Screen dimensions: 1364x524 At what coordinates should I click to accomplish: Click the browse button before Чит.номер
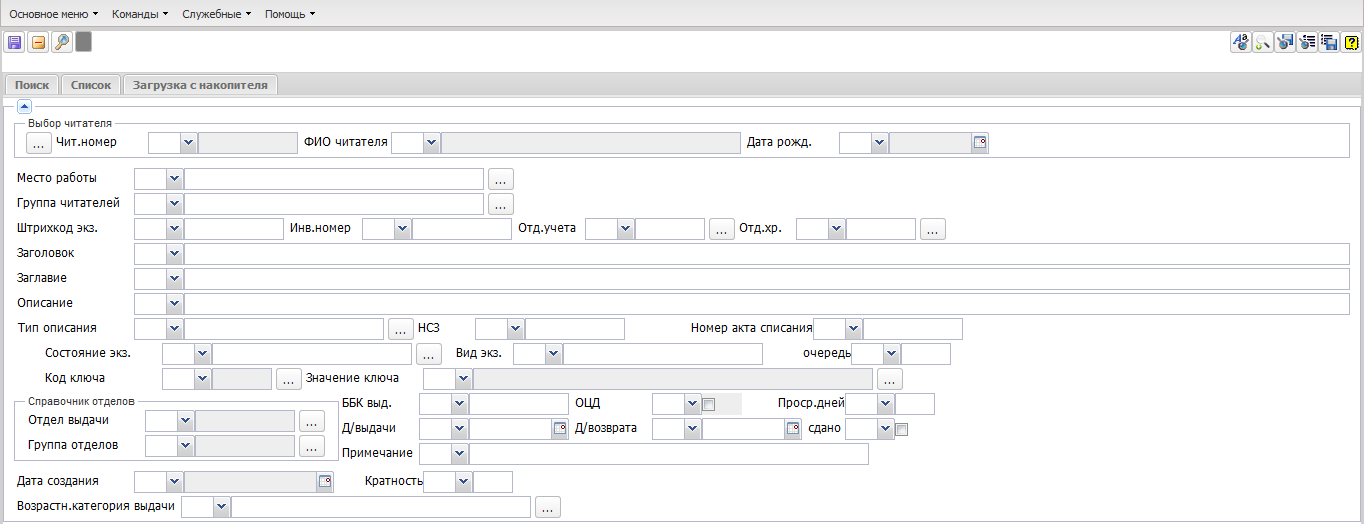39,143
